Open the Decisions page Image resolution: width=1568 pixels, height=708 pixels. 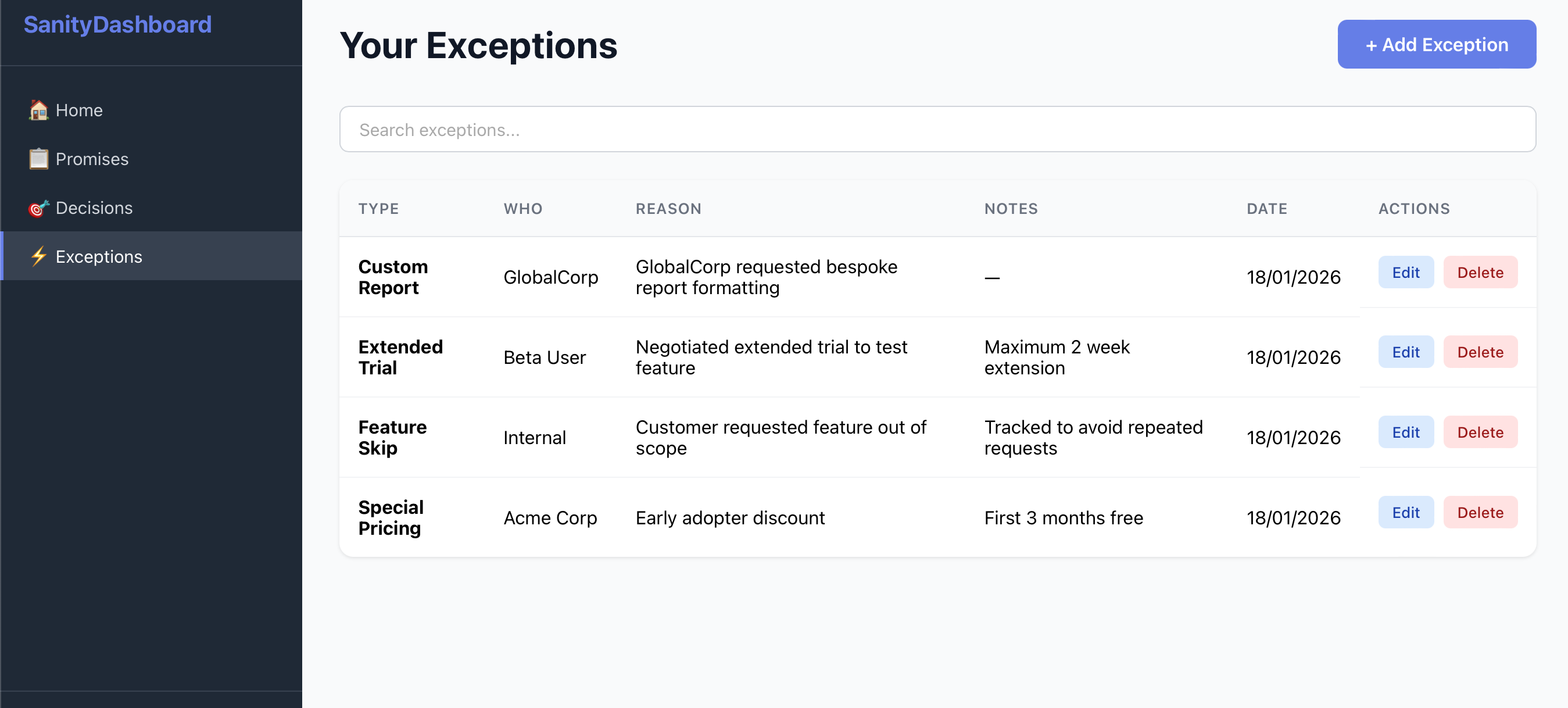pyautogui.click(x=94, y=208)
